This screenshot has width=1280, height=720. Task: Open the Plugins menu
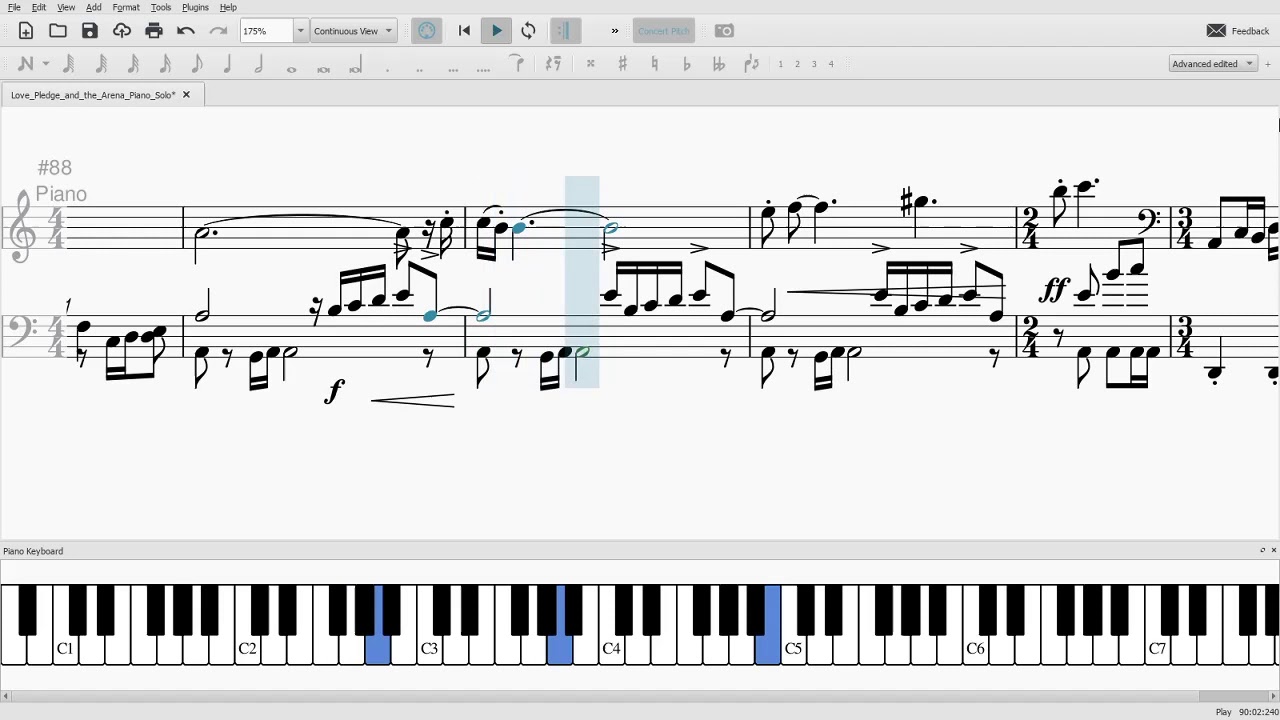pyautogui.click(x=195, y=7)
